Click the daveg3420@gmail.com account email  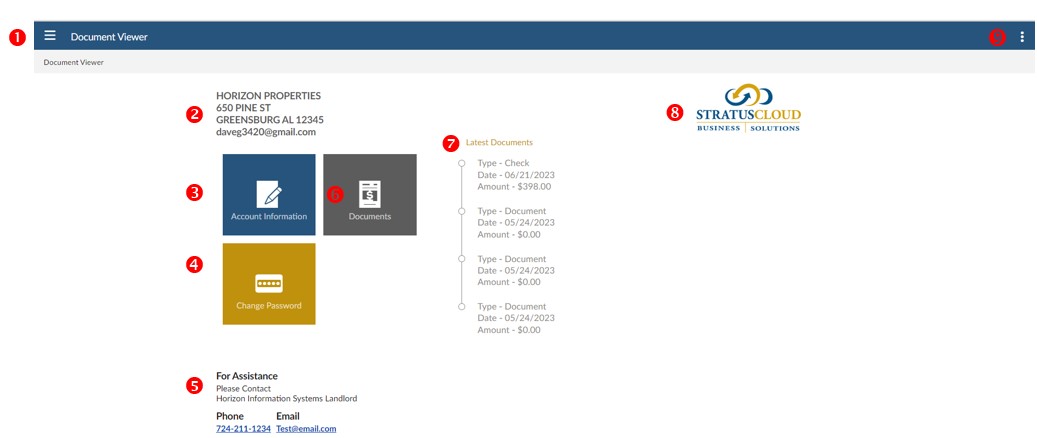click(266, 132)
